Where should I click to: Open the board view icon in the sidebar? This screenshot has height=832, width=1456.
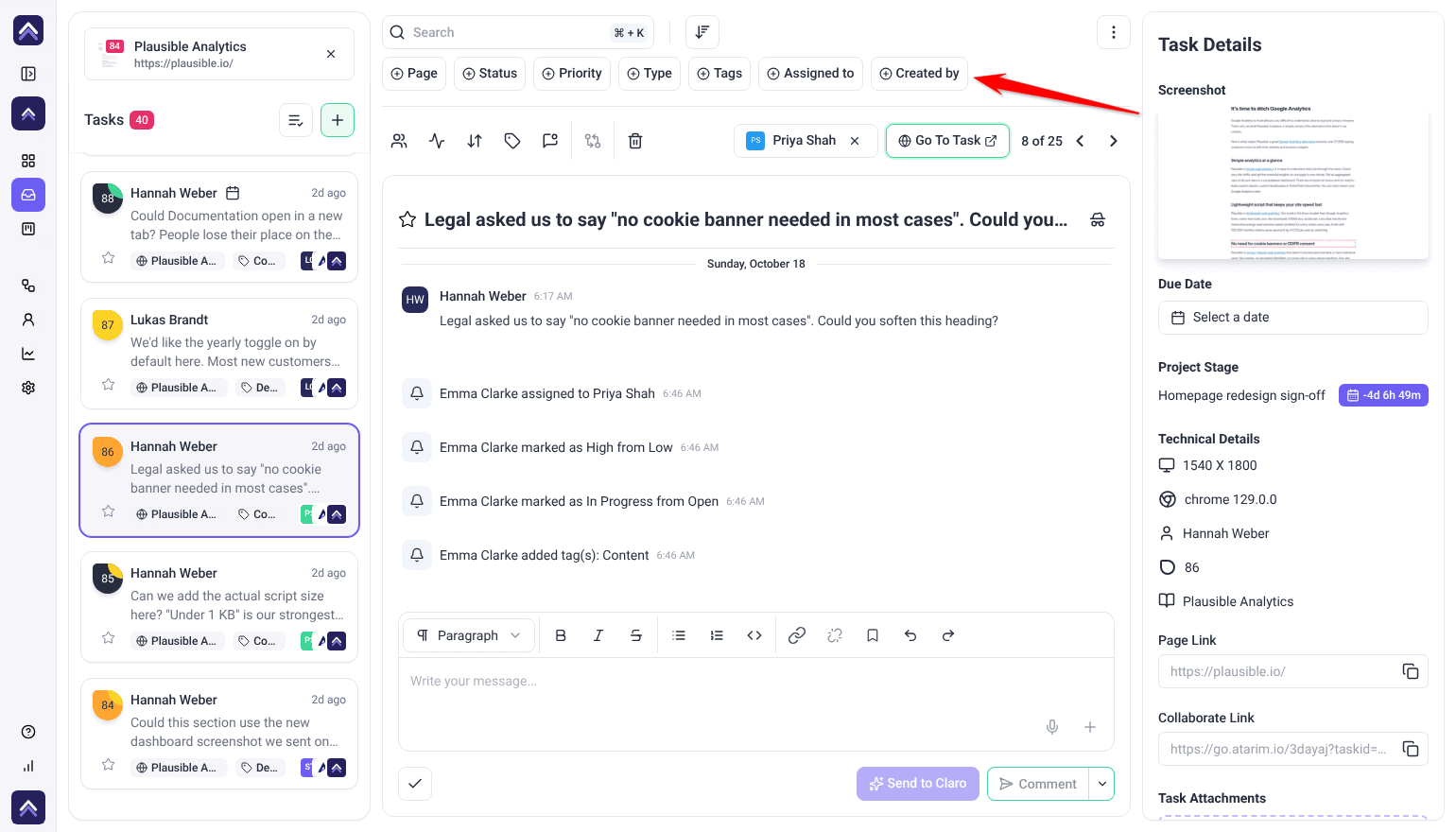tap(28, 229)
